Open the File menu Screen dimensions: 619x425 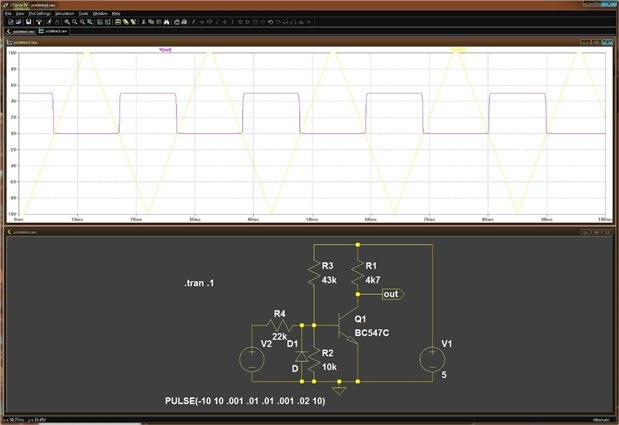click(x=7, y=13)
